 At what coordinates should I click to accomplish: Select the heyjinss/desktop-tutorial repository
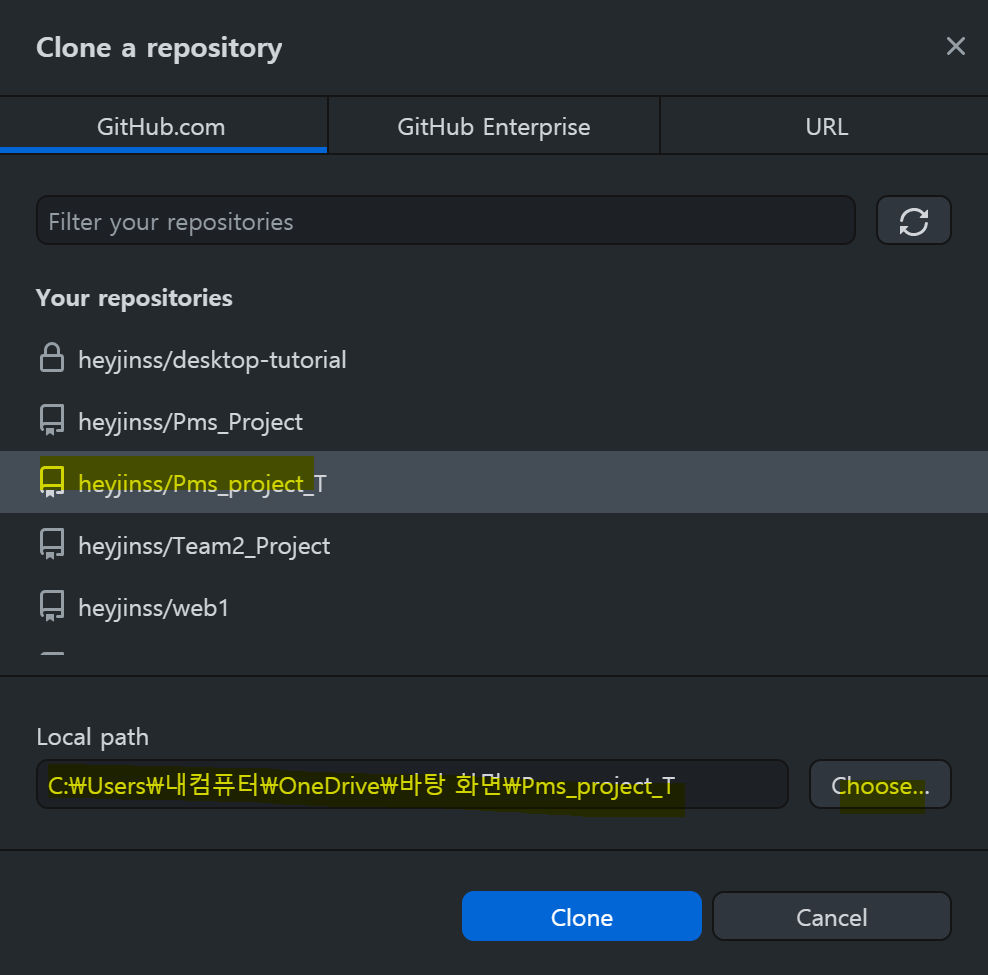click(494, 359)
